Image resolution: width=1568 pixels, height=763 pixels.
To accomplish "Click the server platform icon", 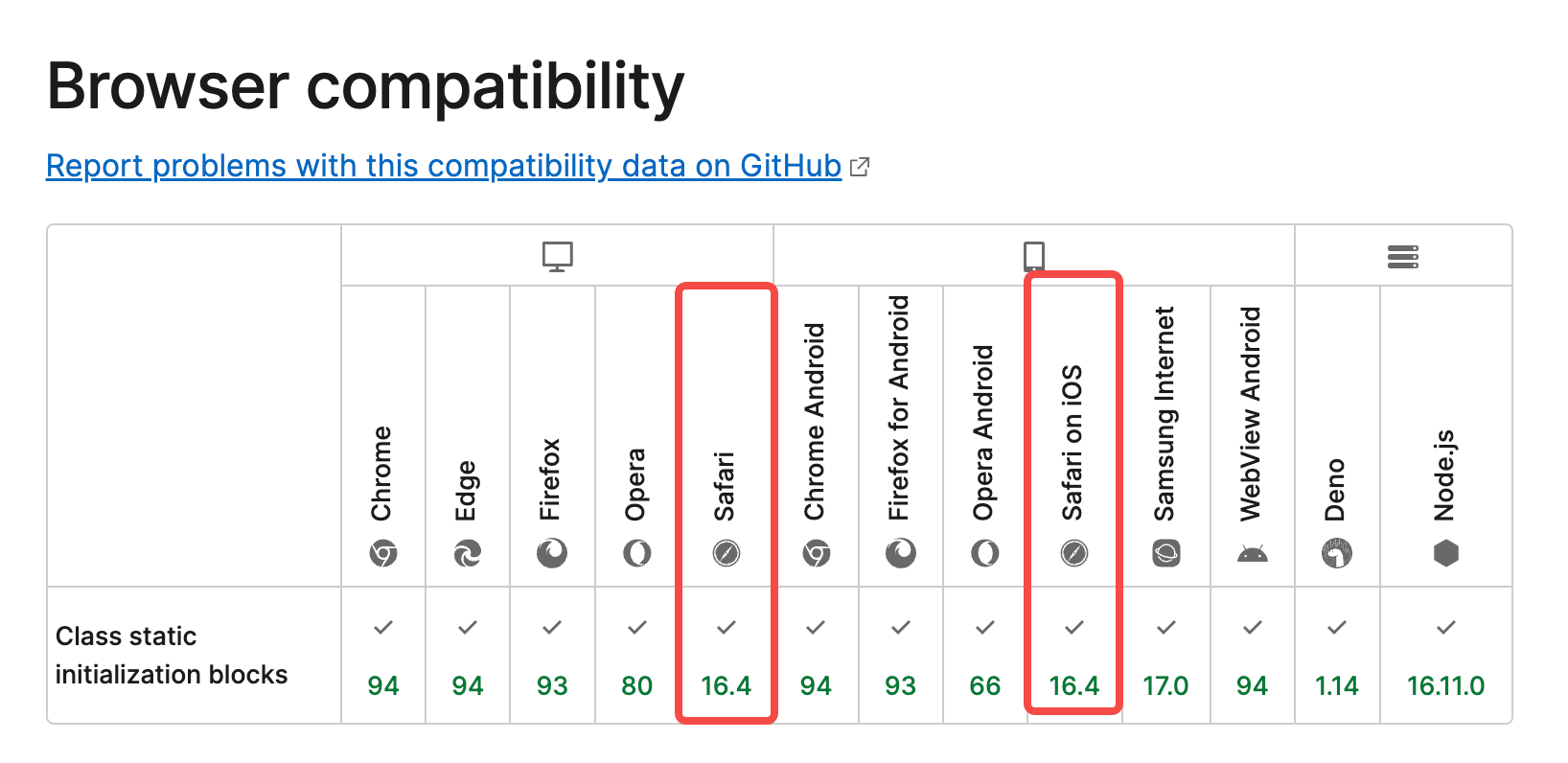I will click(x=1402, y=257).
